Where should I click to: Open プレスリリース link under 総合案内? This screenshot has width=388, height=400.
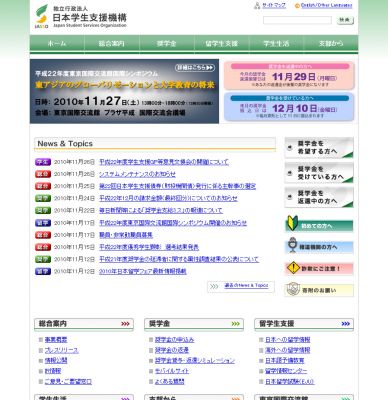coord(62,350)
